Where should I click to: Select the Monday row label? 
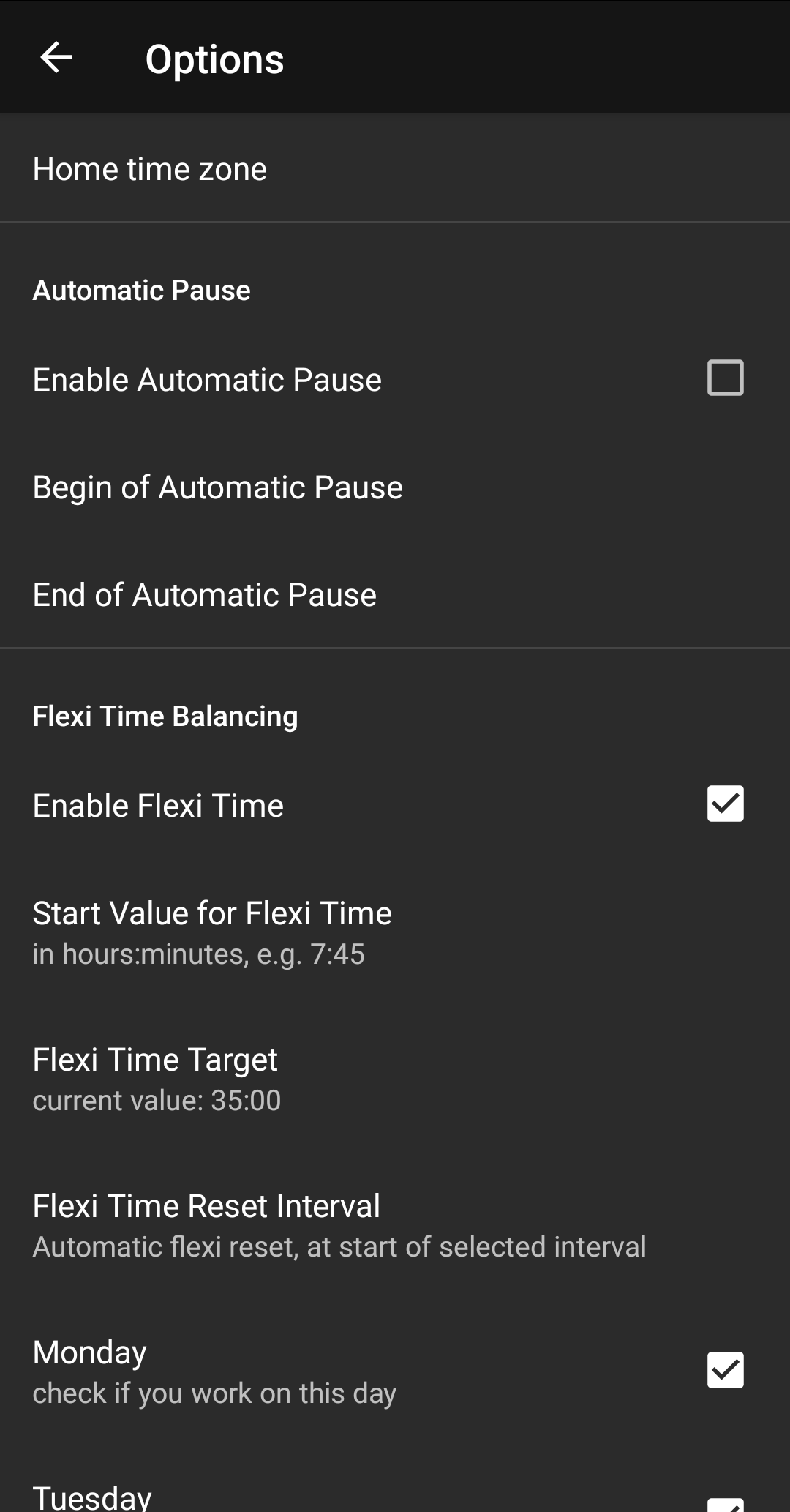[x=90, y=1352]
